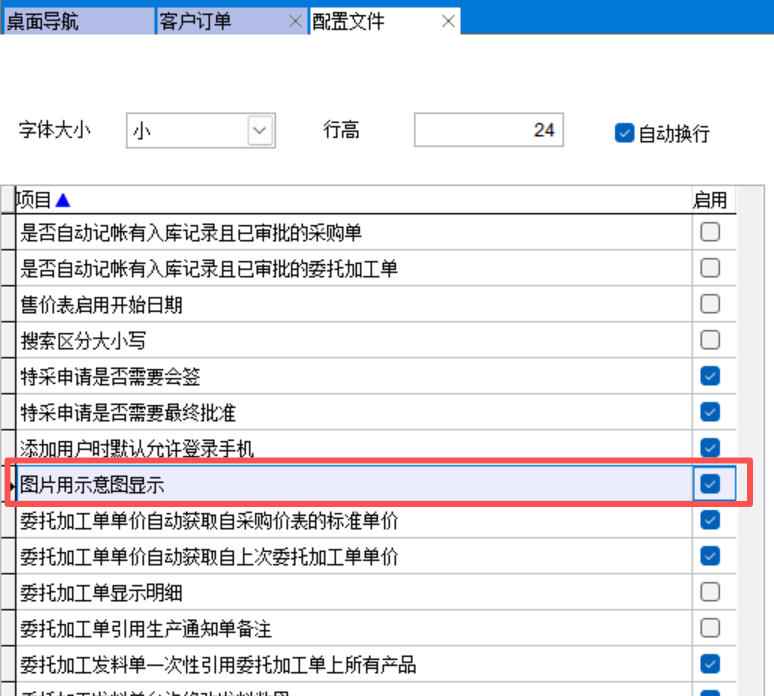This screenshot has height=696, width=774.
Task: Close the 配置文件 tab
Action: [x=448, y=21]
